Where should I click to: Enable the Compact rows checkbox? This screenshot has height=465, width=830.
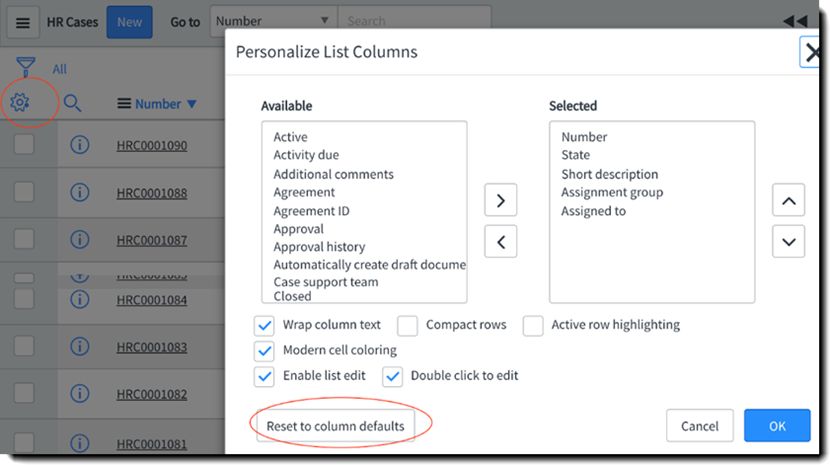[407, 325]
